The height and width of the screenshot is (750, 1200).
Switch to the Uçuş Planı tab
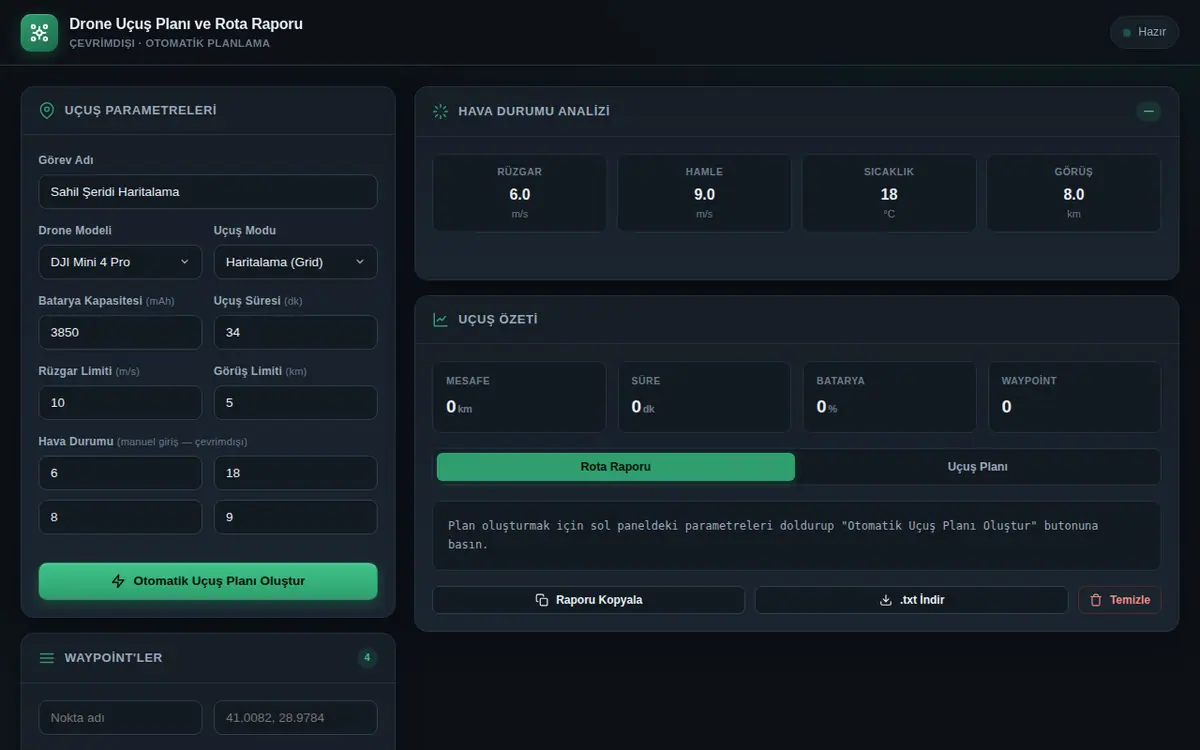[x=977, y=467]
